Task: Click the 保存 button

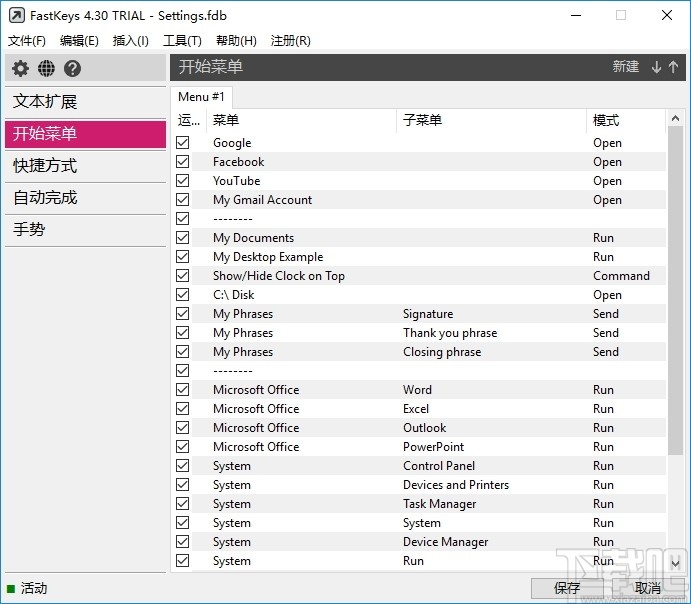Action: (x=567, y=588)
